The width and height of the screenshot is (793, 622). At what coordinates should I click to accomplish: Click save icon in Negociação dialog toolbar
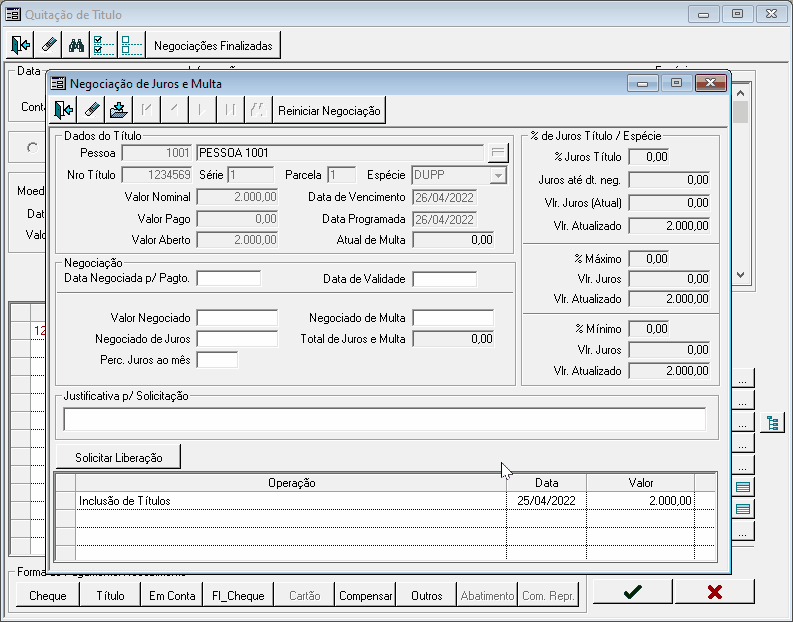click(x=119, y=110)
